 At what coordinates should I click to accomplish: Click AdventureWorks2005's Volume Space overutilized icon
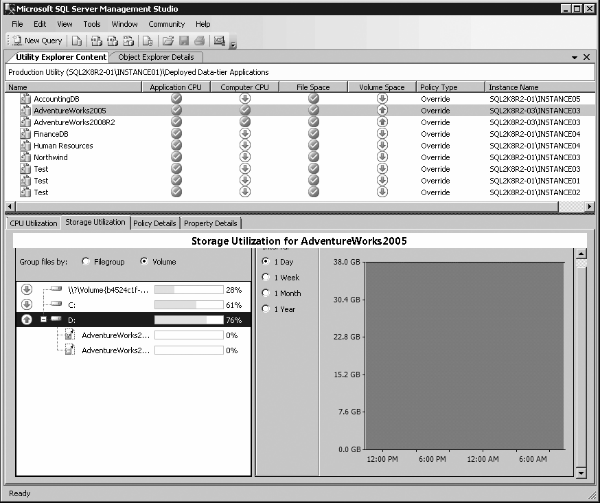[382, 110]
